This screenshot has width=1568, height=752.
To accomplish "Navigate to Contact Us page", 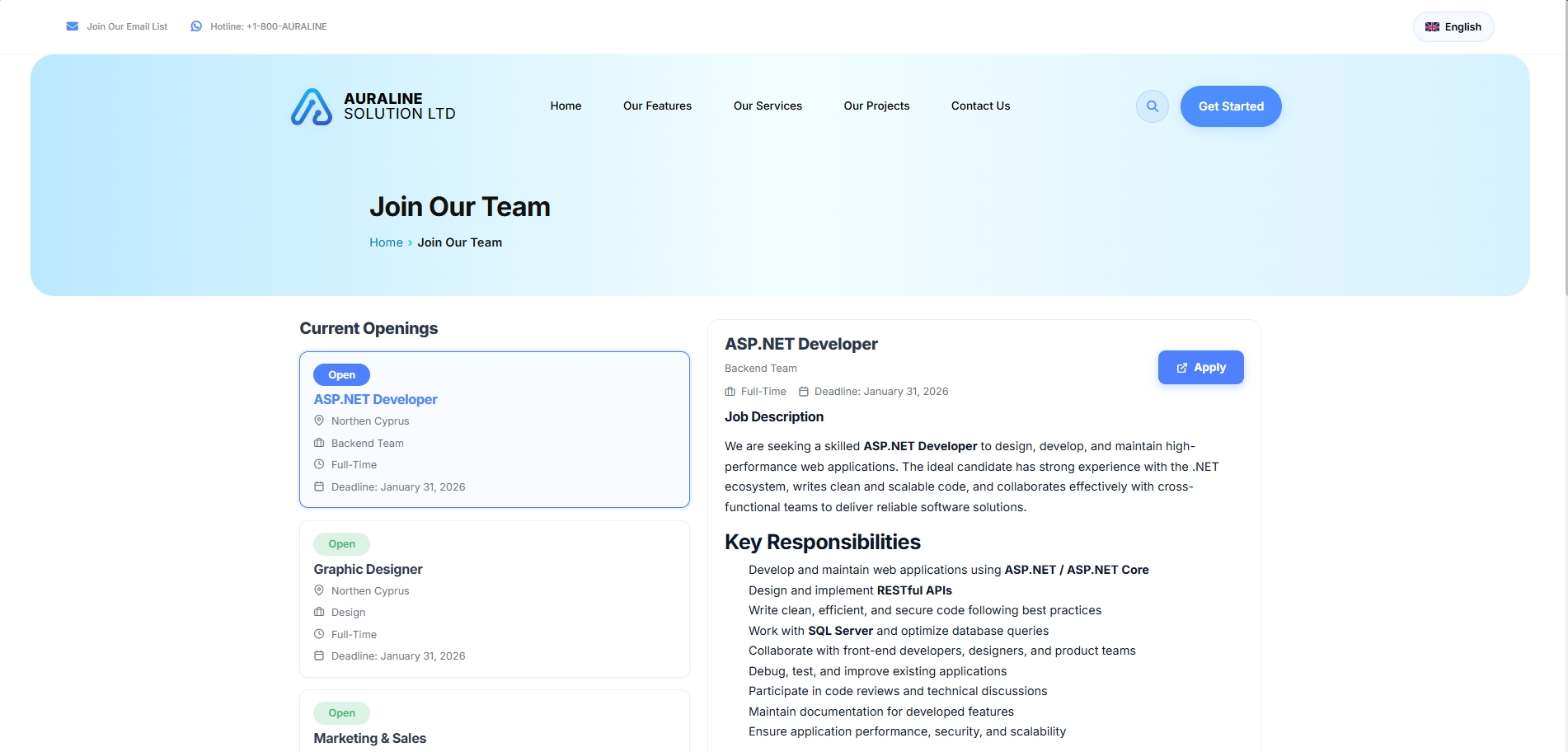I will tap(979, 106).
